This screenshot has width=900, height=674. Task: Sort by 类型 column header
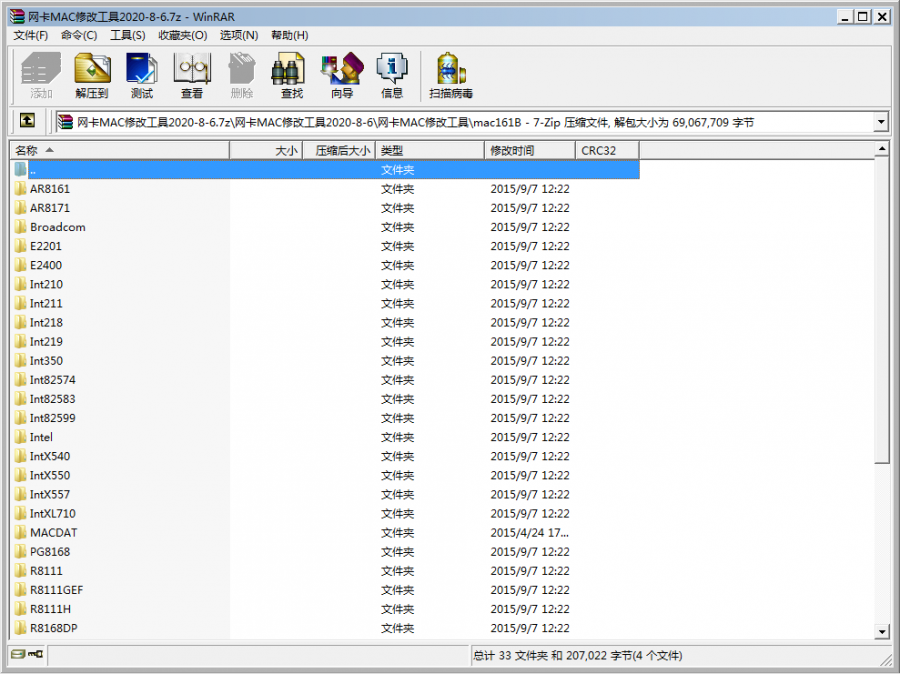tap(429, 150)
